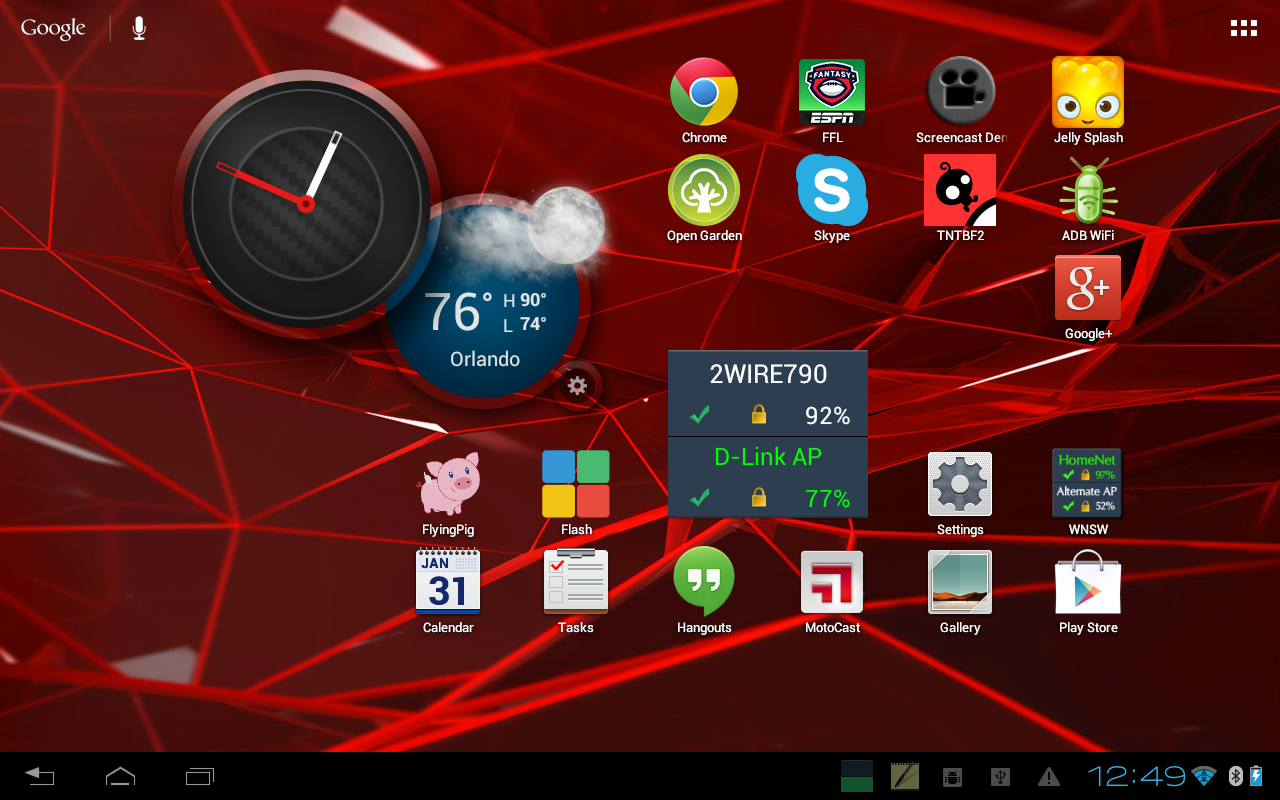This screenshot has height=800, width=1280.
Task: Open the Orlando weather widget
Action: click(x=484, y=300)
